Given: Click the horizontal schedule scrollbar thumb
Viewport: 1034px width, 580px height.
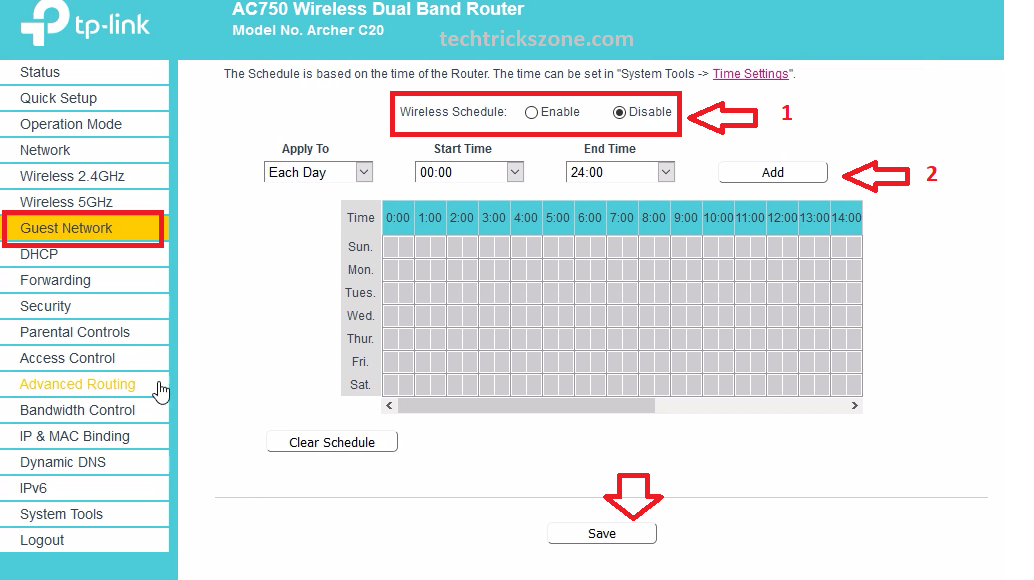Looking at the screenshot, I should (526, 406).
